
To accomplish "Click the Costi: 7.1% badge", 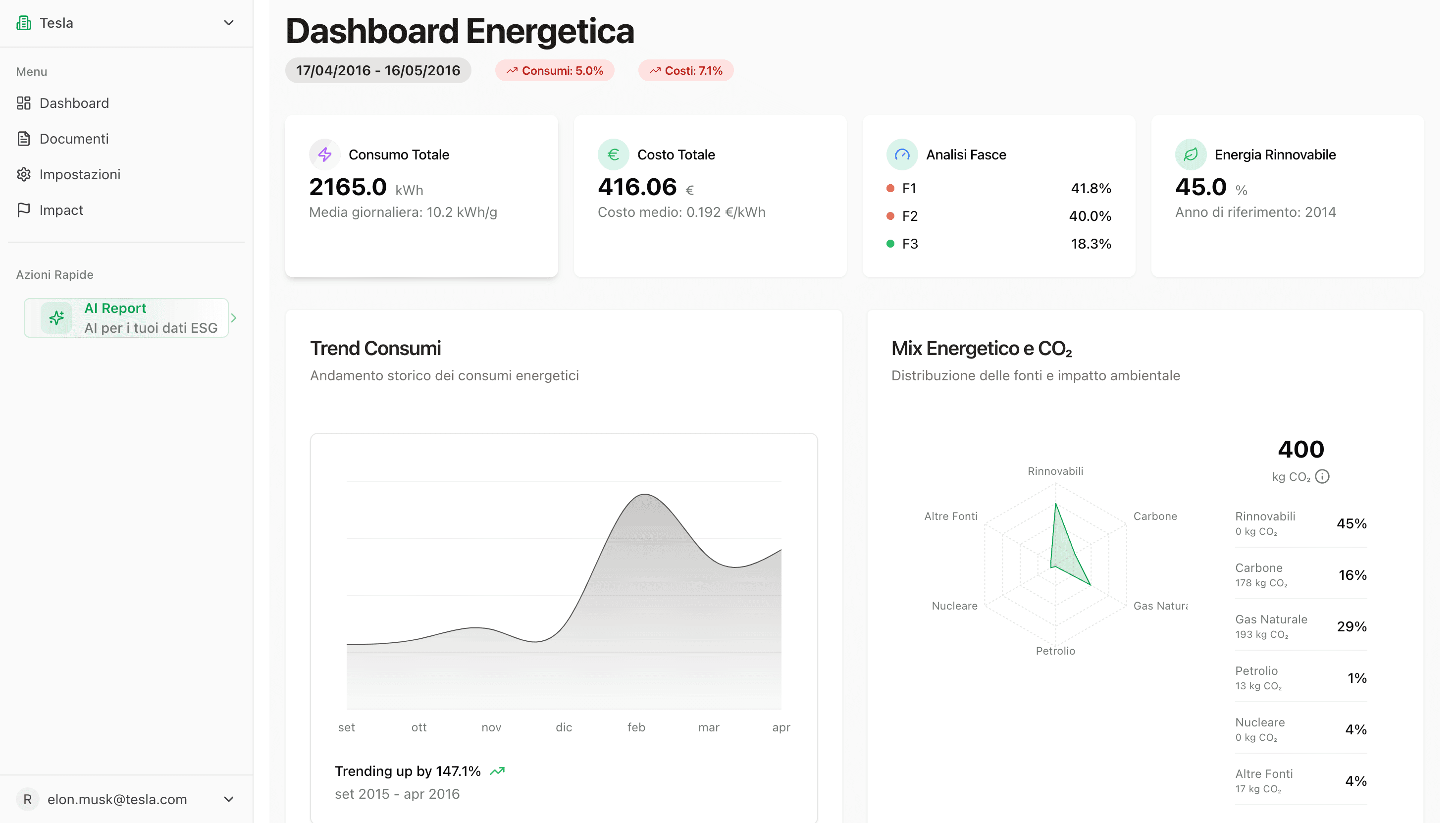I will point(685,71).
